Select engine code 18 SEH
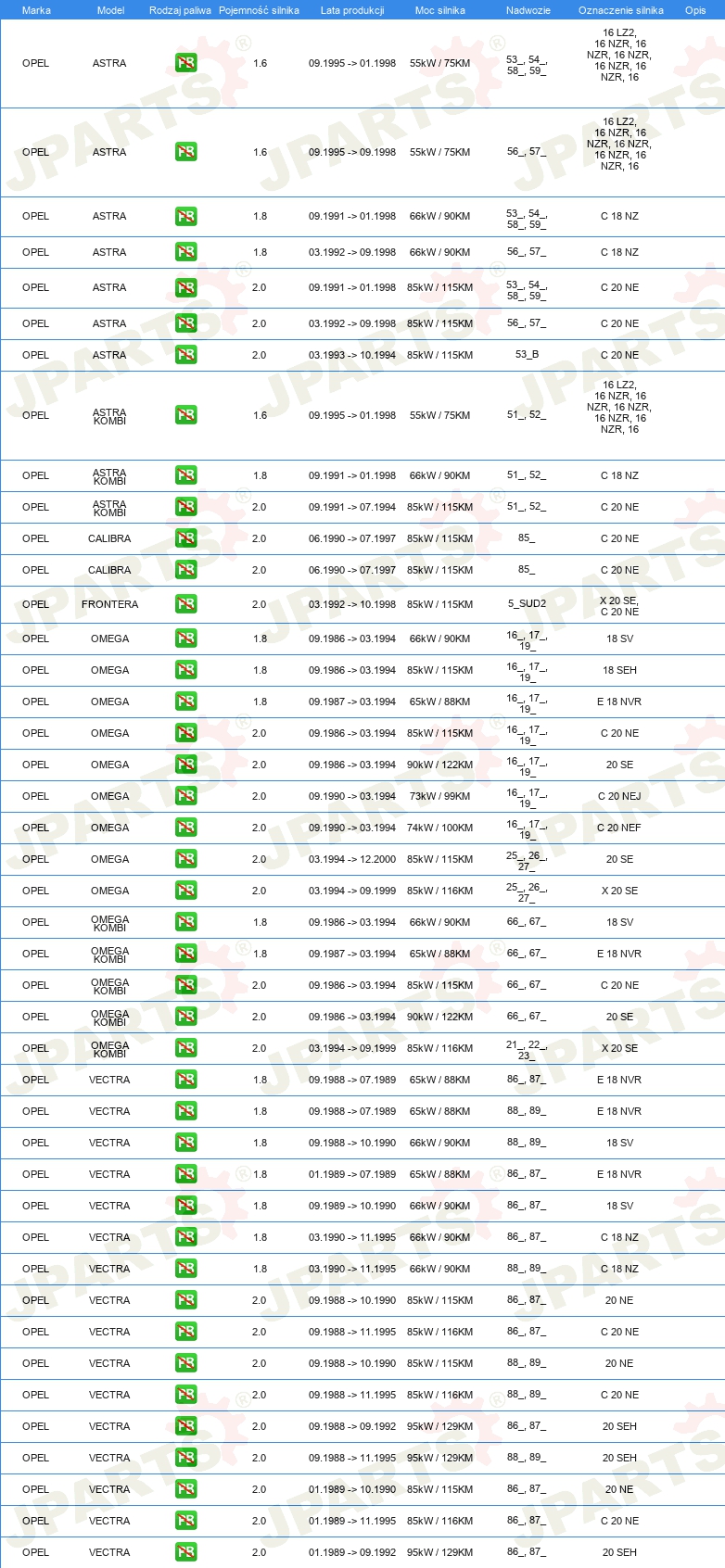This screenshot has height=1568, width=725. 619,670
